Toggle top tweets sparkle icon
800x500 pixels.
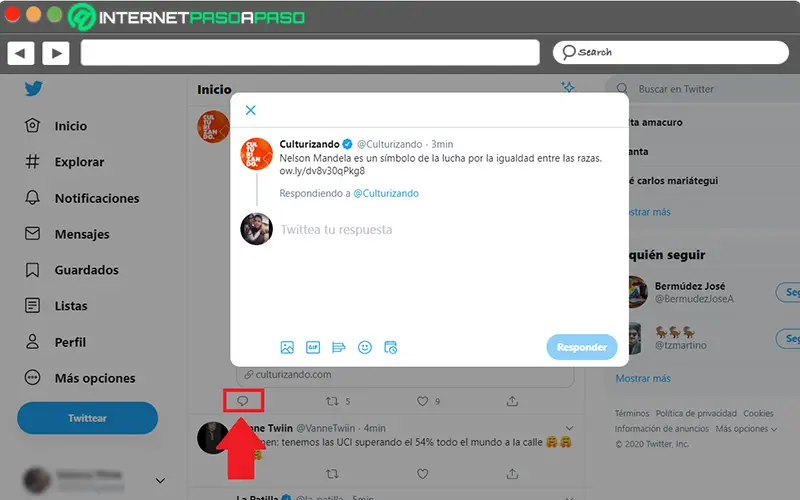pos(568,87)
